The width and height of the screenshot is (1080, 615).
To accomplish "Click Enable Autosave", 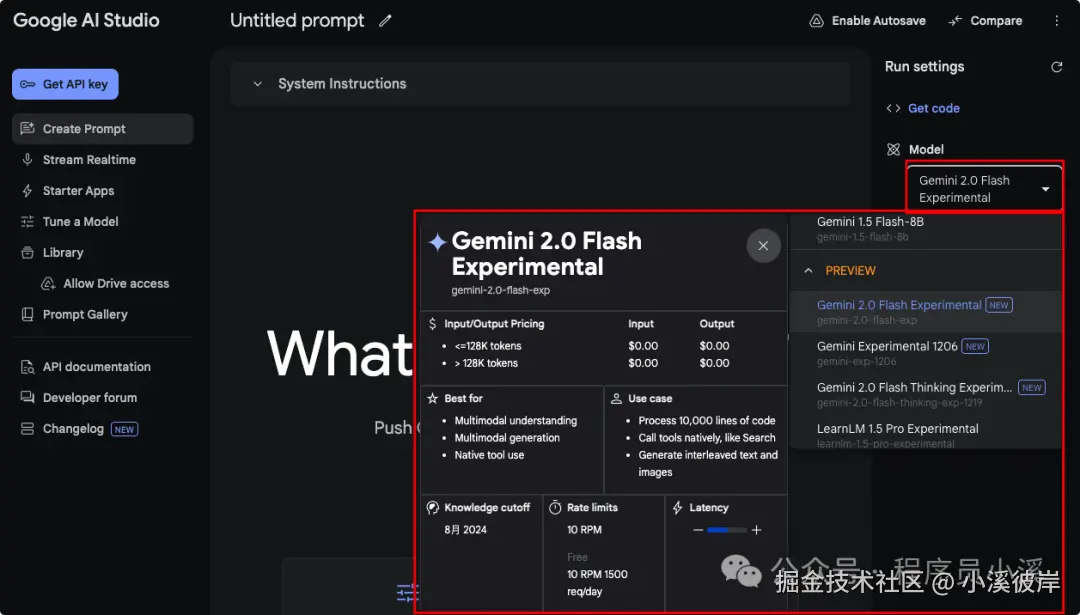I will coord(867,21).
